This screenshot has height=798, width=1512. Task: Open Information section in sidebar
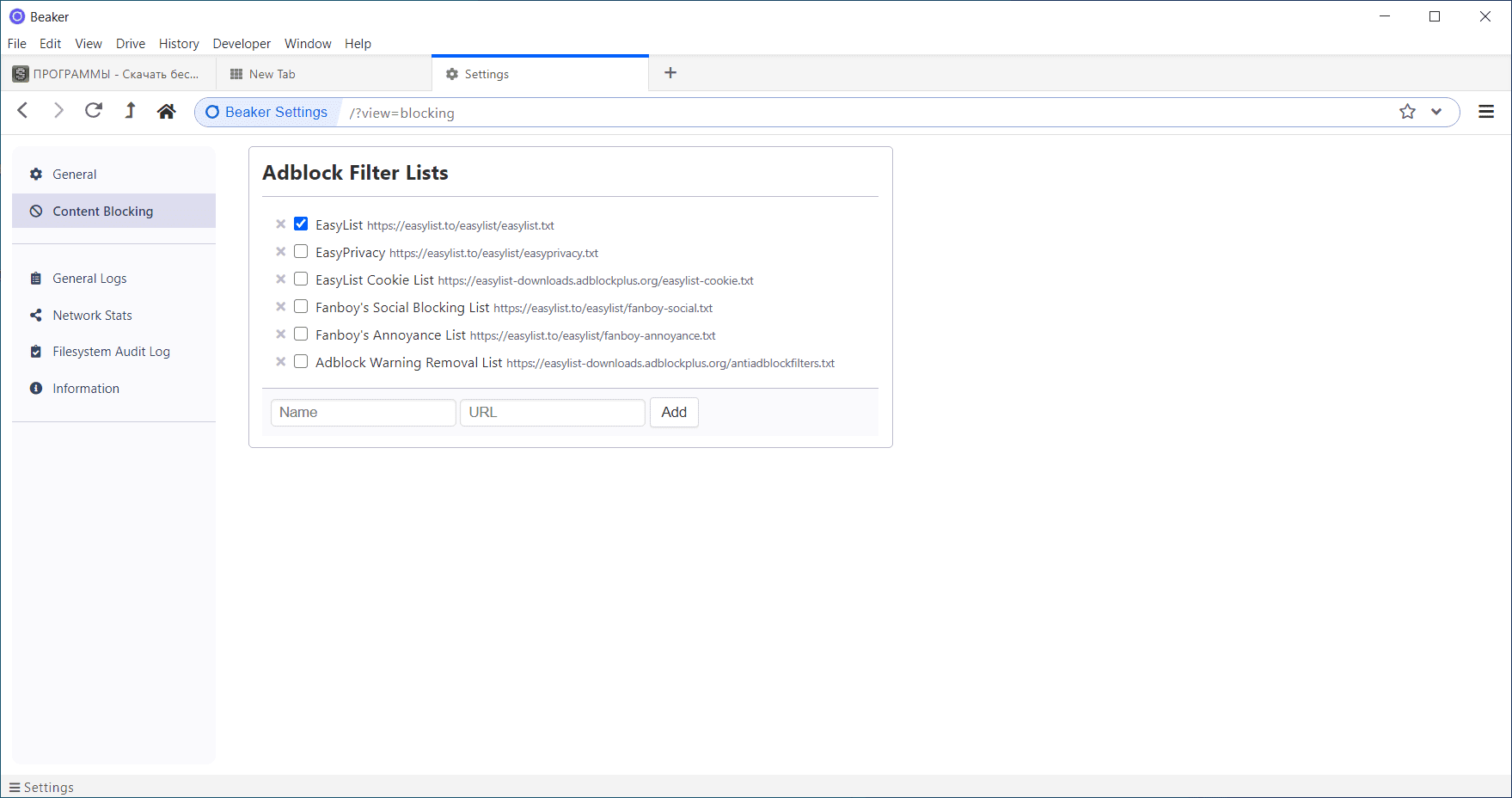point(113,389)
